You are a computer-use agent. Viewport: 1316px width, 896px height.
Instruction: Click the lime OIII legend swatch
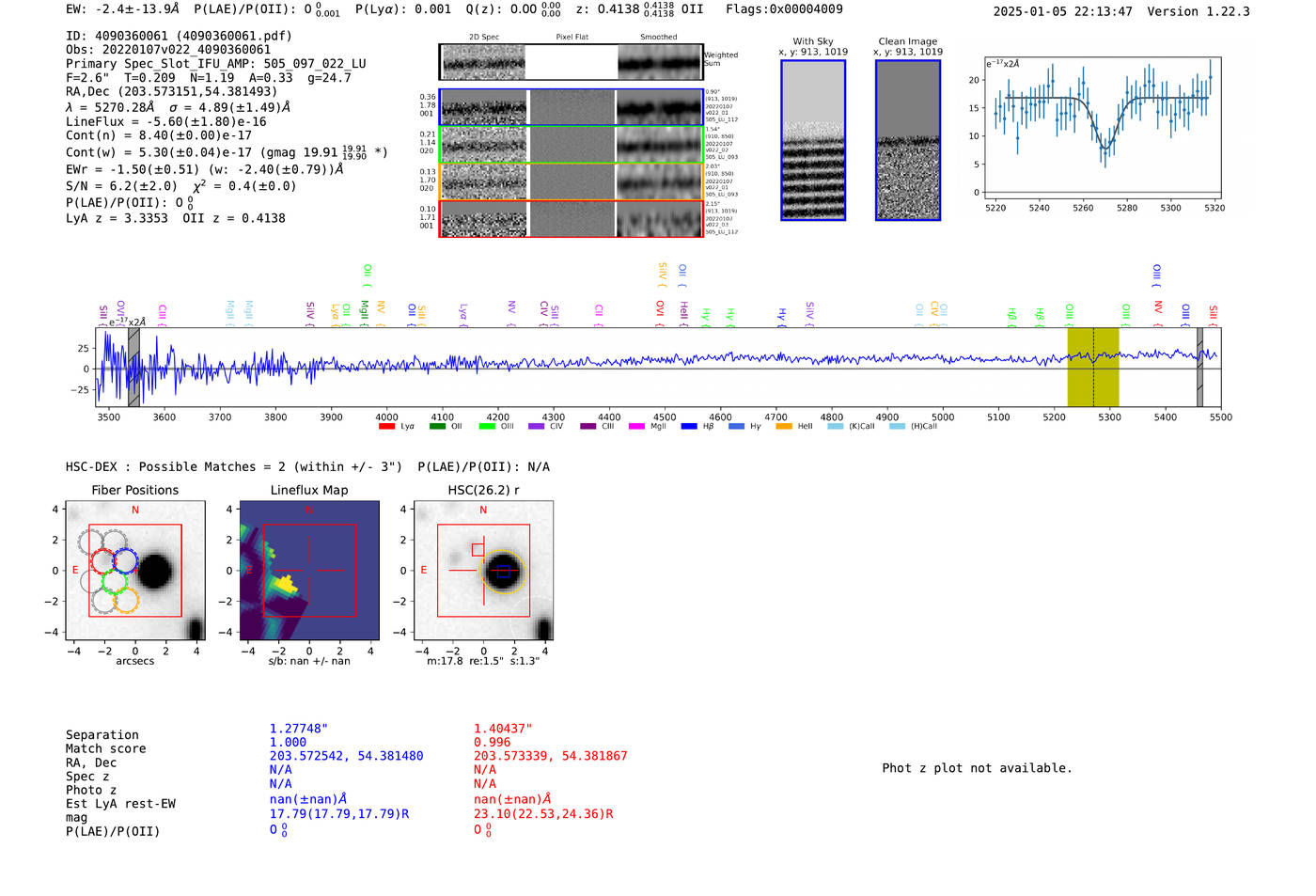[487, 426]
